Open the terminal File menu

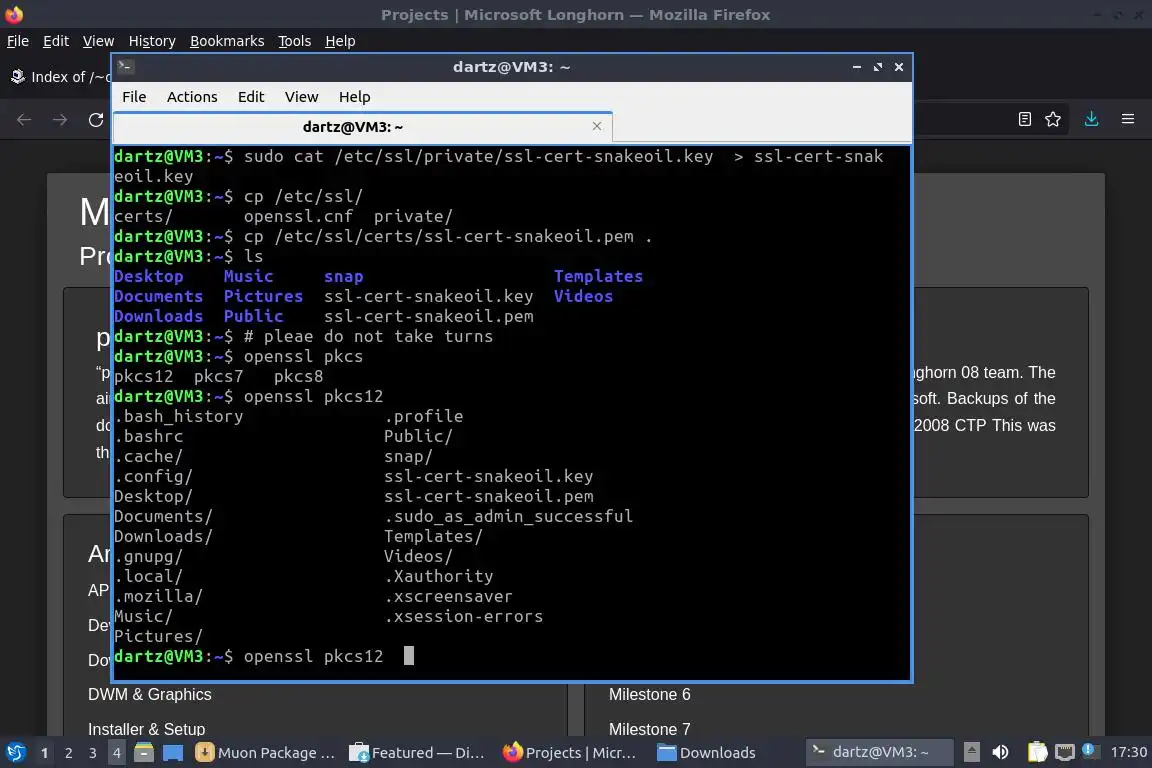pyautogui.click(x=134, y=97)
